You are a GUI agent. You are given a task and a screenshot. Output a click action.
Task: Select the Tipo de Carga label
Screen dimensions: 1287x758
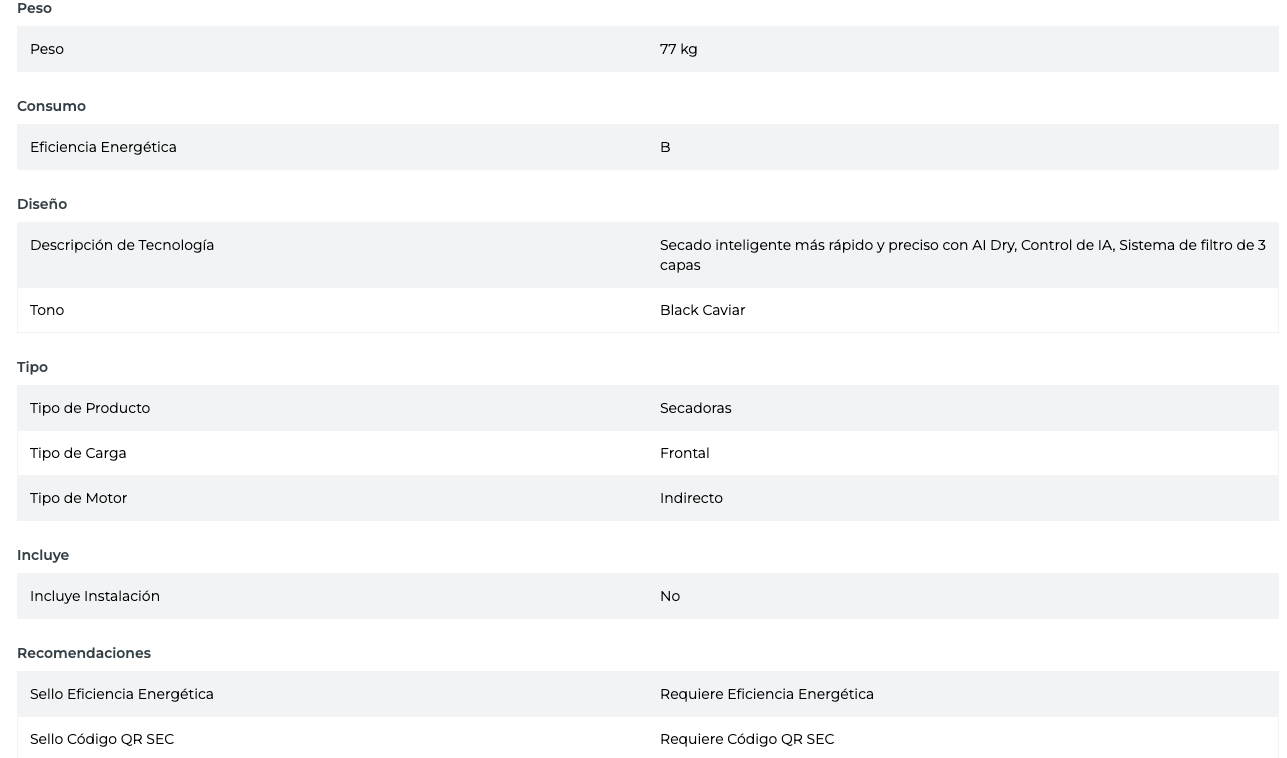click(x=78, y=453)
